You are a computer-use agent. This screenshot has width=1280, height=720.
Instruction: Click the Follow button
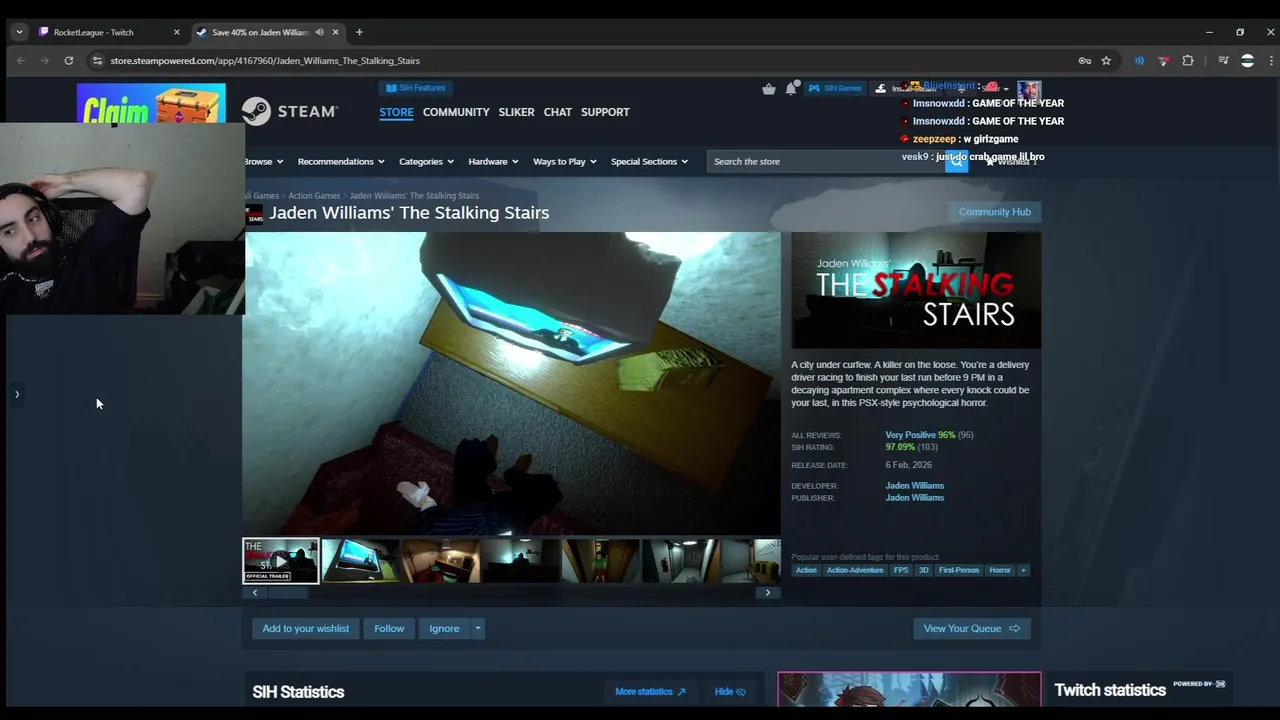pos(389,629)
